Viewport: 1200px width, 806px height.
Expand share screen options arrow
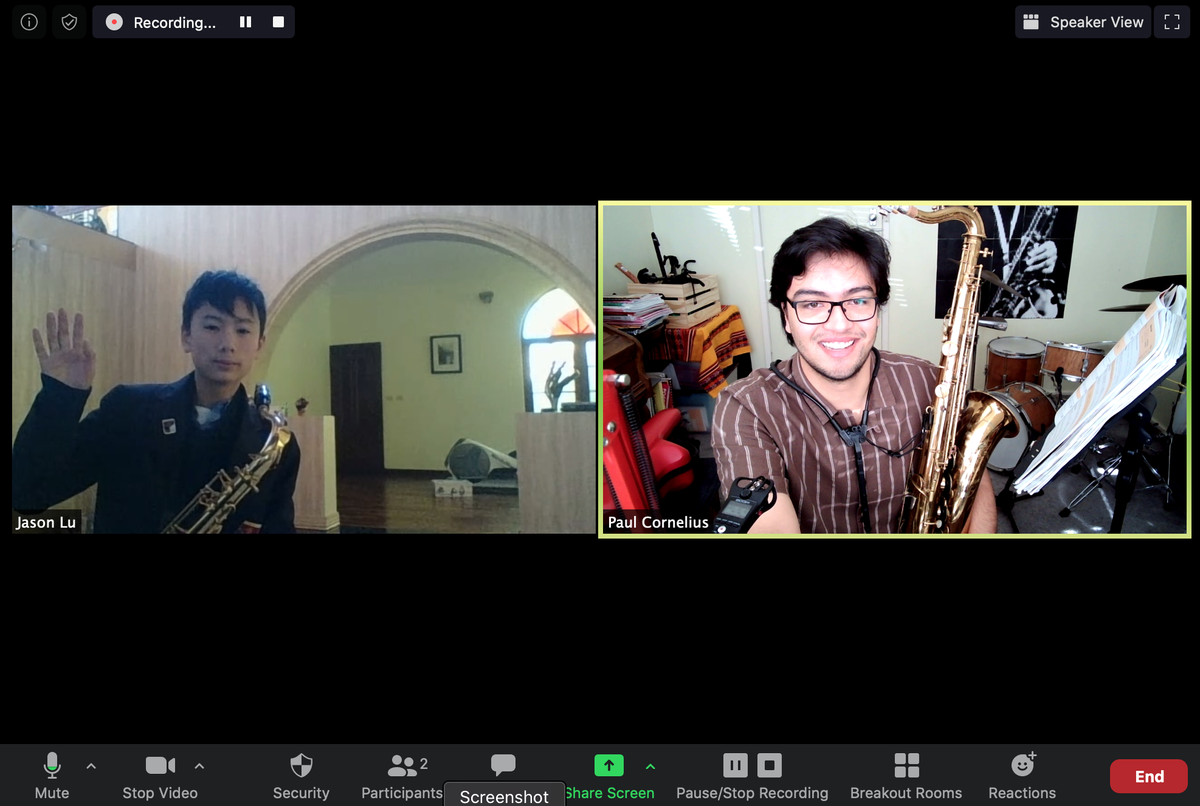point(650,766)
